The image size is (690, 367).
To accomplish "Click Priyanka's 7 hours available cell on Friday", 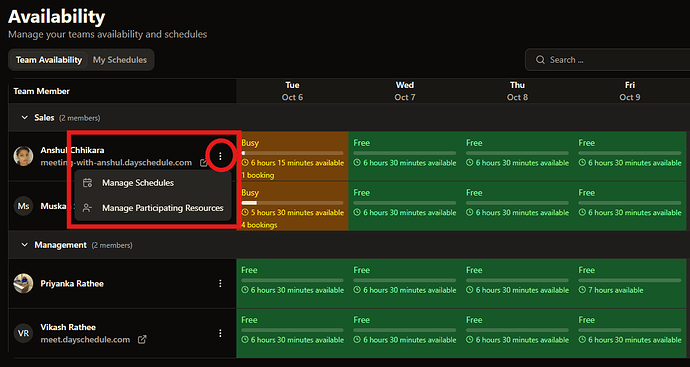I will tap(630, 283).
